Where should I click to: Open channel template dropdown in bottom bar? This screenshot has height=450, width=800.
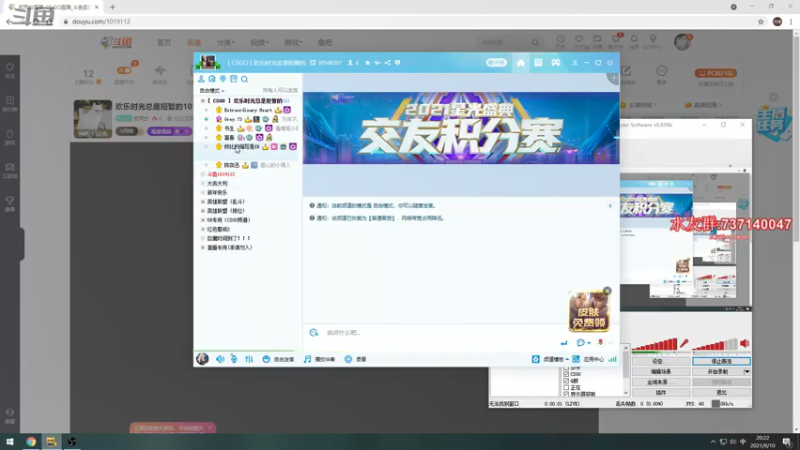coord(551,359)
